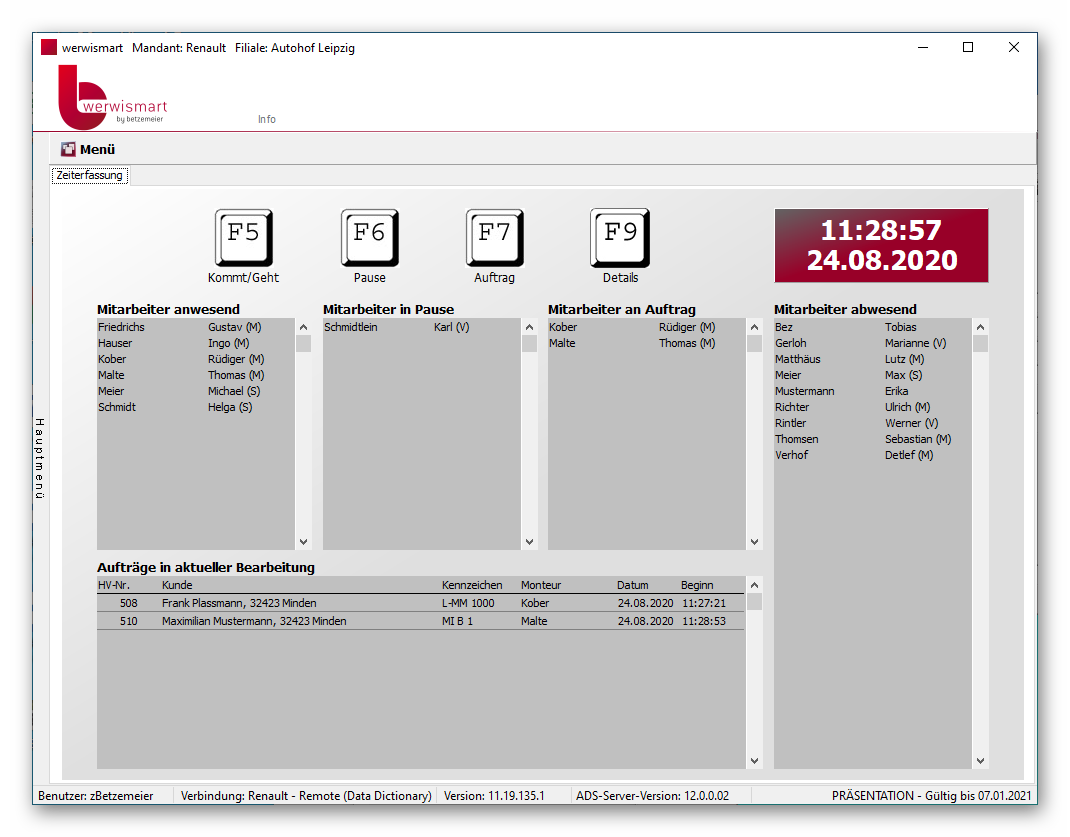
Task: Select absent employee Mustermann Erika
Action: (x=872, y=391)
